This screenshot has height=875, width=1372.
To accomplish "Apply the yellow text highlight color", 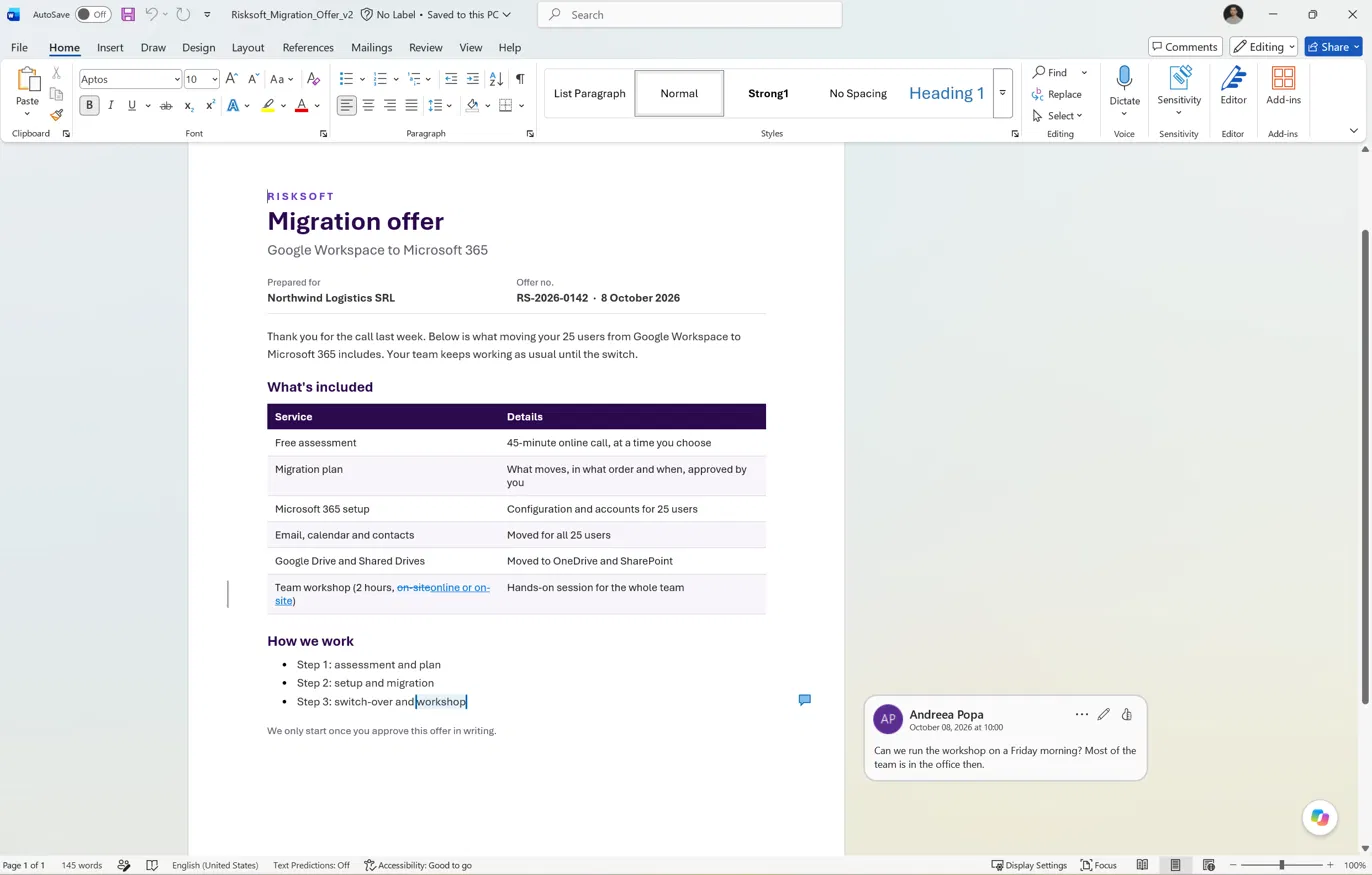I will coord(267,105).
